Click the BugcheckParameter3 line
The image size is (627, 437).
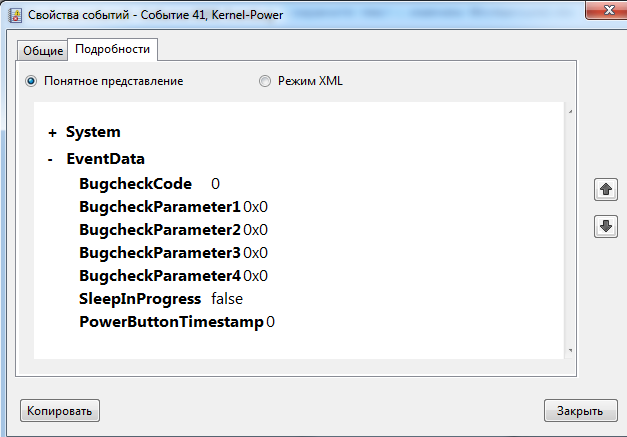[160, 253]
